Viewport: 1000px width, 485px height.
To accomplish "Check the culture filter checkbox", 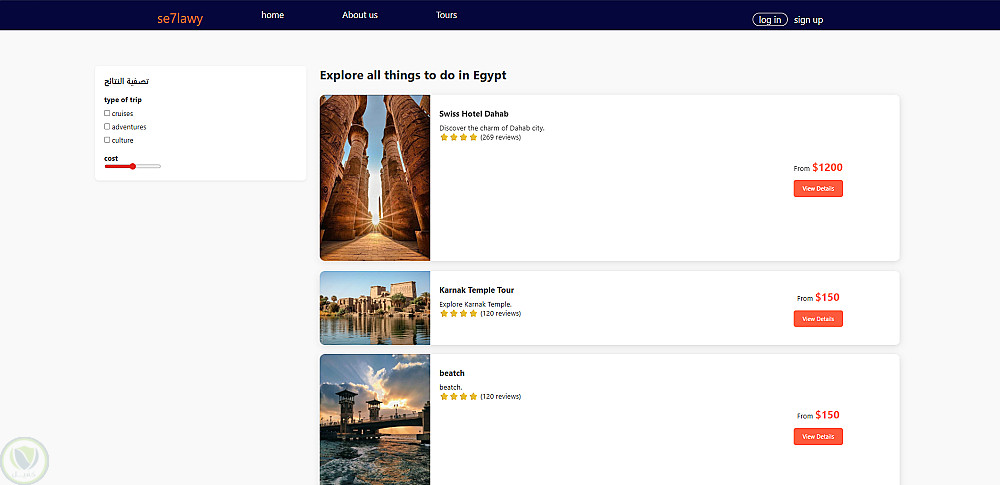I will pyautogui.click(x=107, y=140).
